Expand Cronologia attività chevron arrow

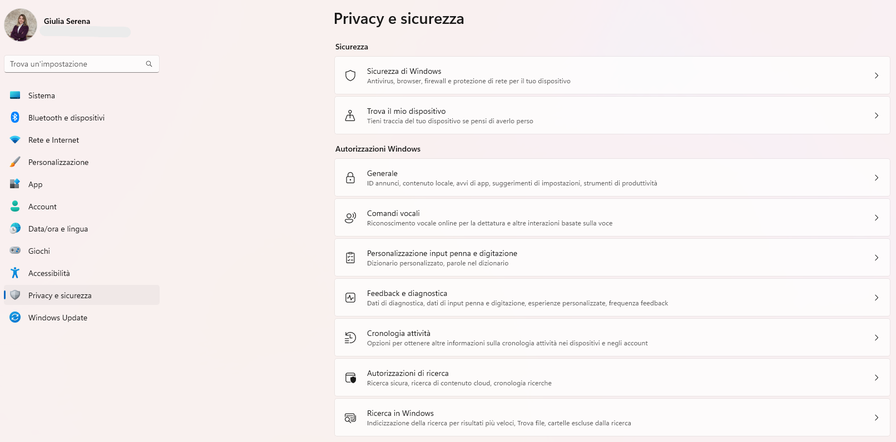[x=876, y=338]
